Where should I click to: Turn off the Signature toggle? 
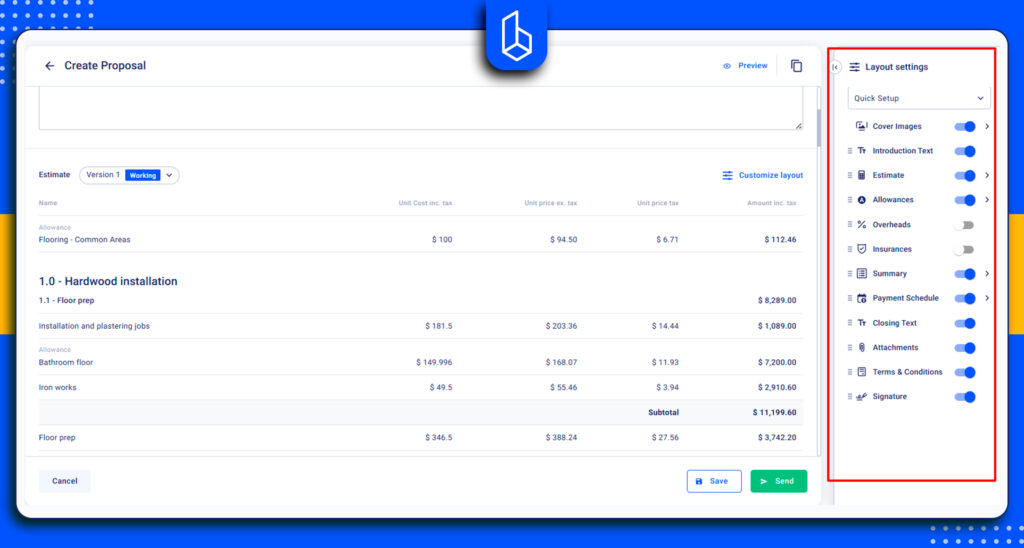tap(965, 396)
